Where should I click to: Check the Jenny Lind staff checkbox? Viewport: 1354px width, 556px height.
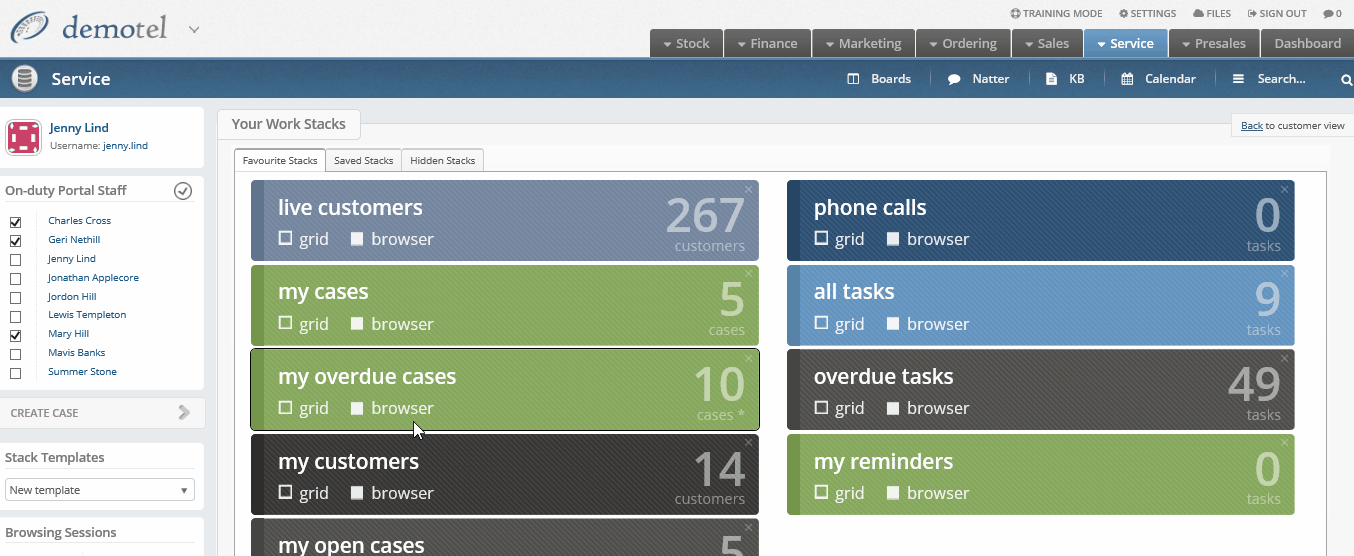point(15,260)
